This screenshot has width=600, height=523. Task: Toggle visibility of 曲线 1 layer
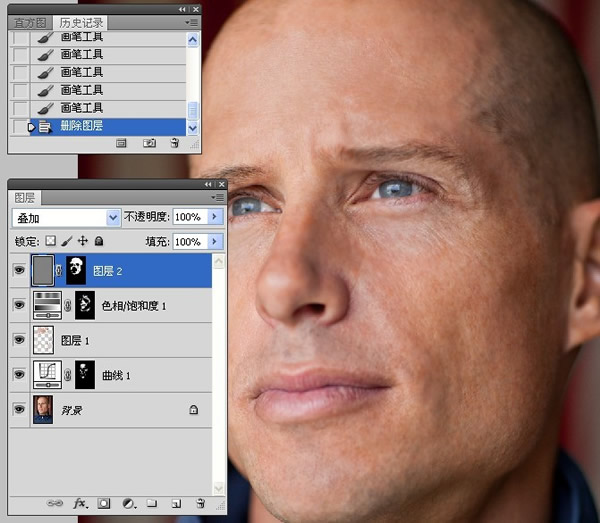pyautogui.click(x=19, y=374)
